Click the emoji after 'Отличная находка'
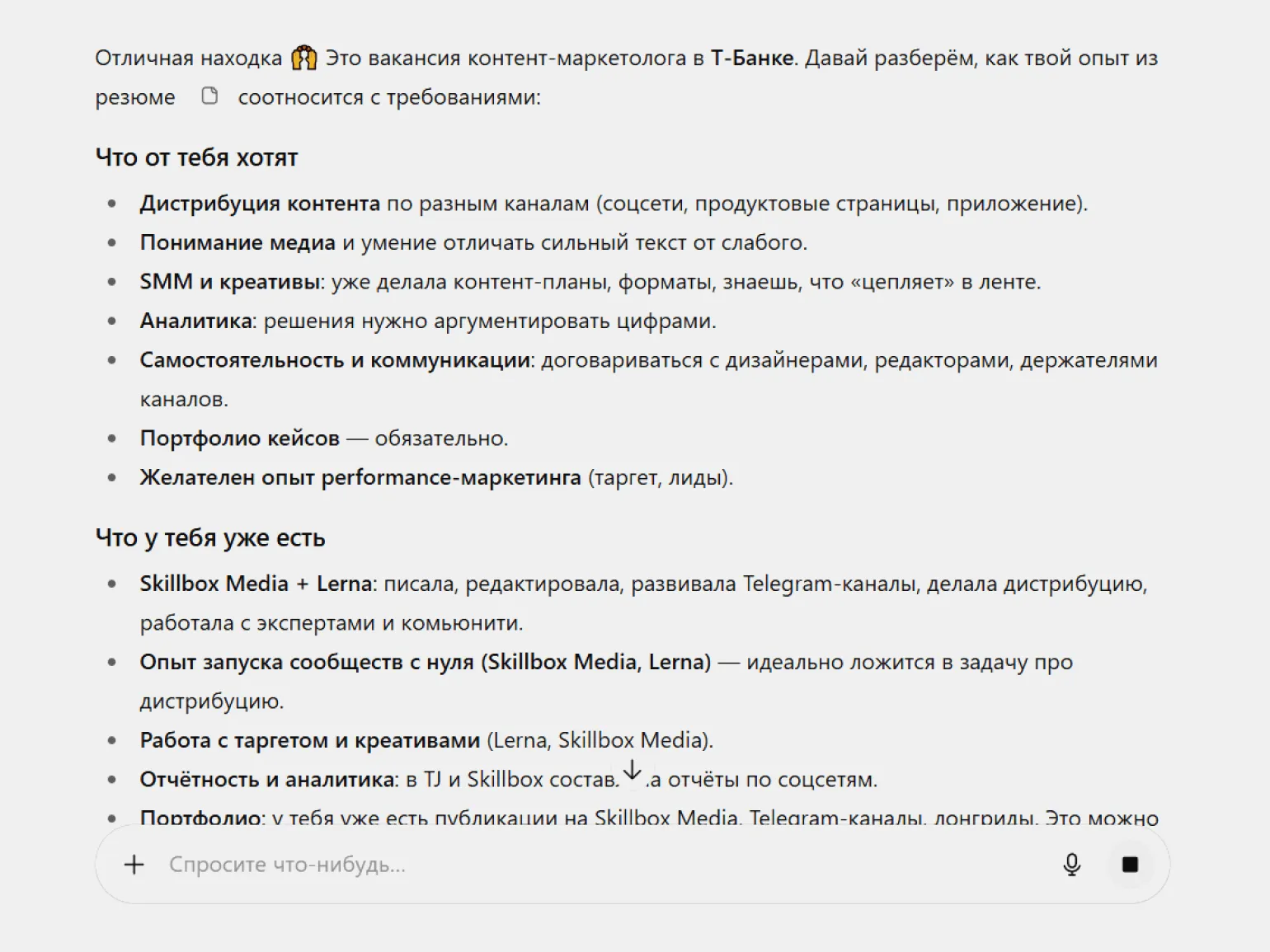 (x=303, y=58)
